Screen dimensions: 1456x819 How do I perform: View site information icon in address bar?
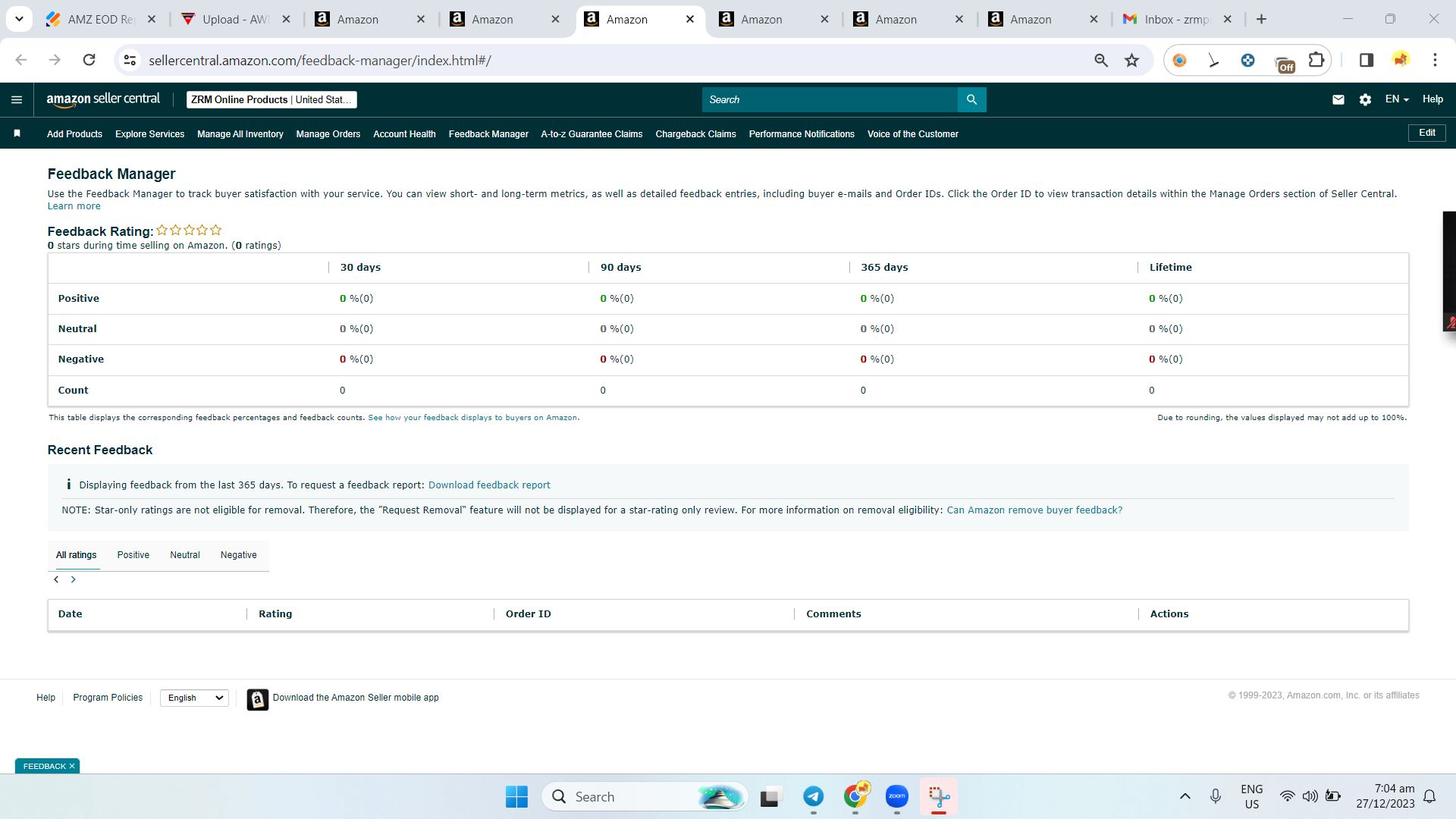click(130, 60)
